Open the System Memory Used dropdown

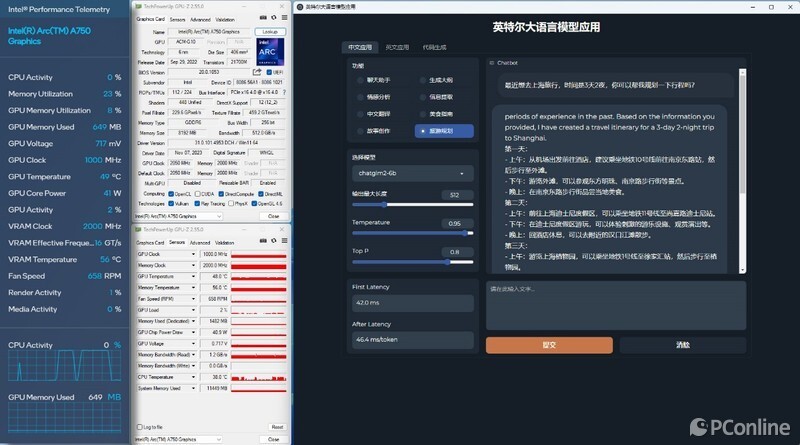(193, 388)
